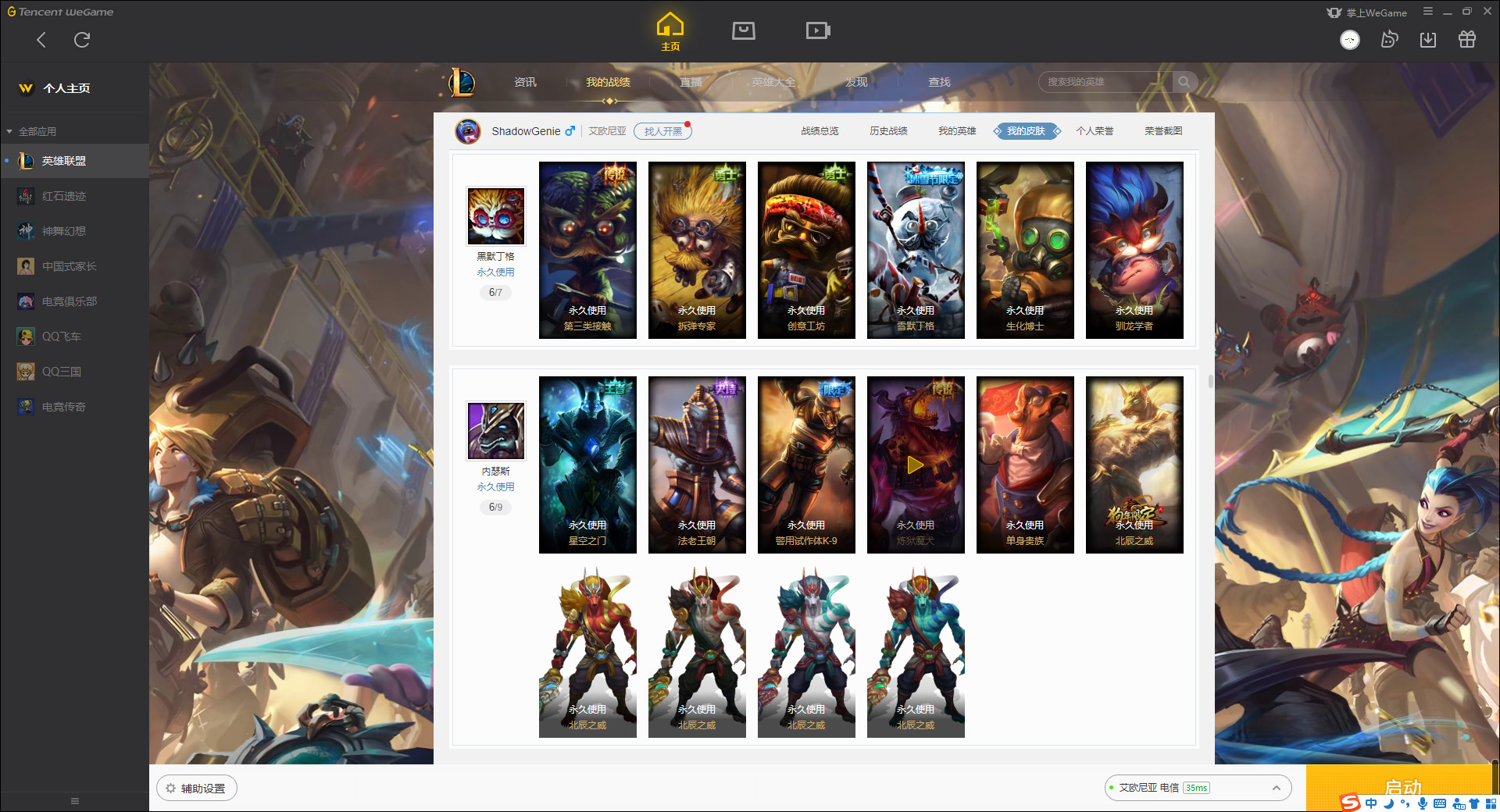Click the League of Legends logo icon
The width and height of the screenshot is (1500, 812).
click(461, 82)
